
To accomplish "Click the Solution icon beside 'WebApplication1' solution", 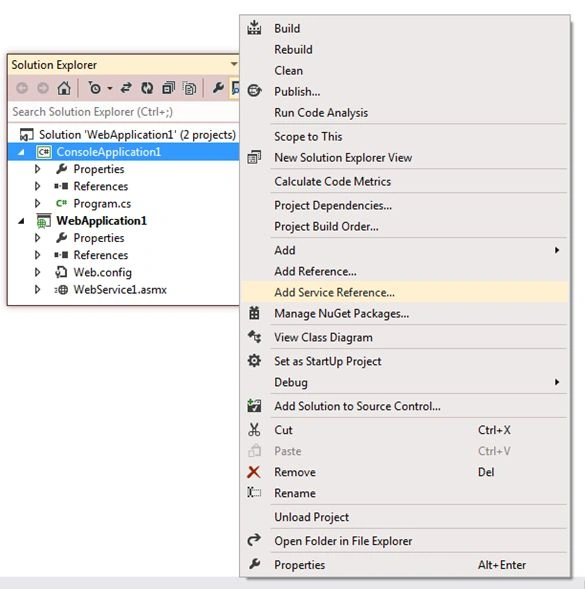I will tap(26, 134).
